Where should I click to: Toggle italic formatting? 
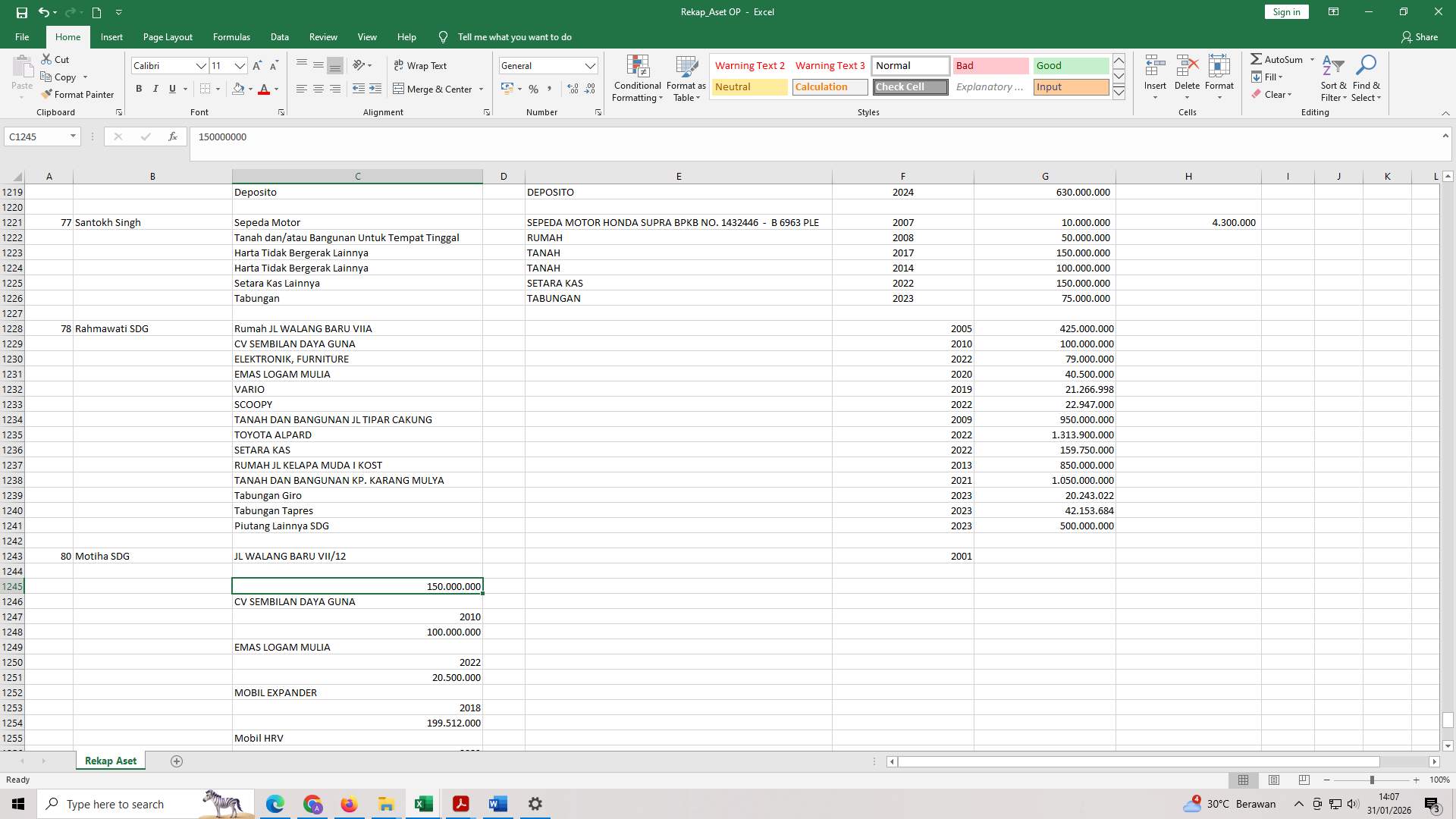click(x=155, y=89)
